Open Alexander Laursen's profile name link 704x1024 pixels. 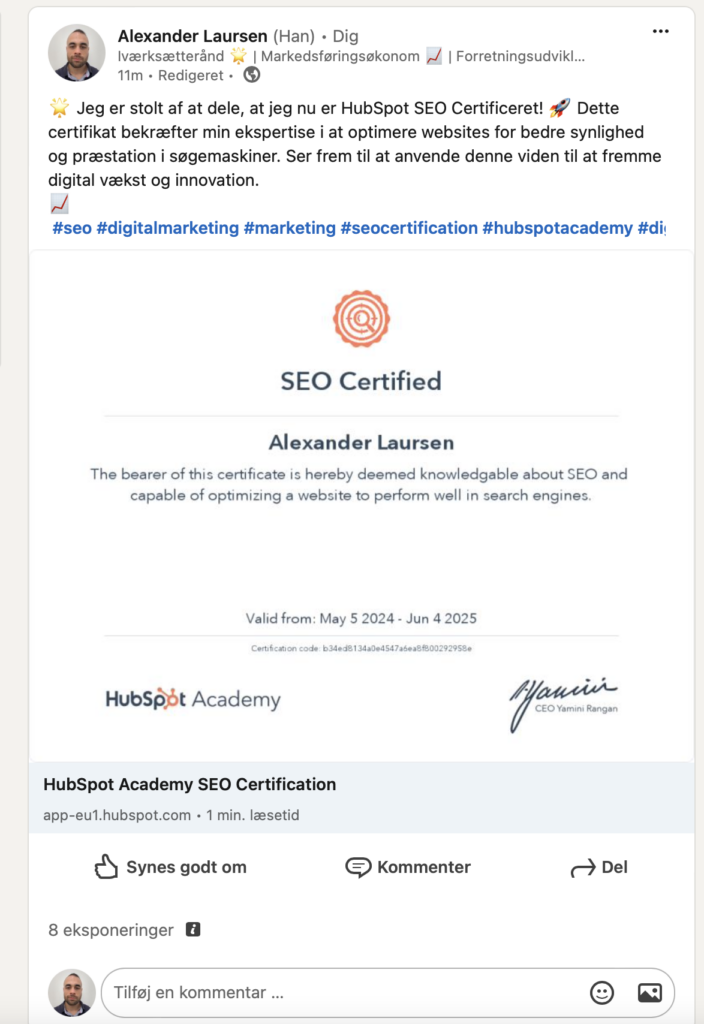(192, 36)
